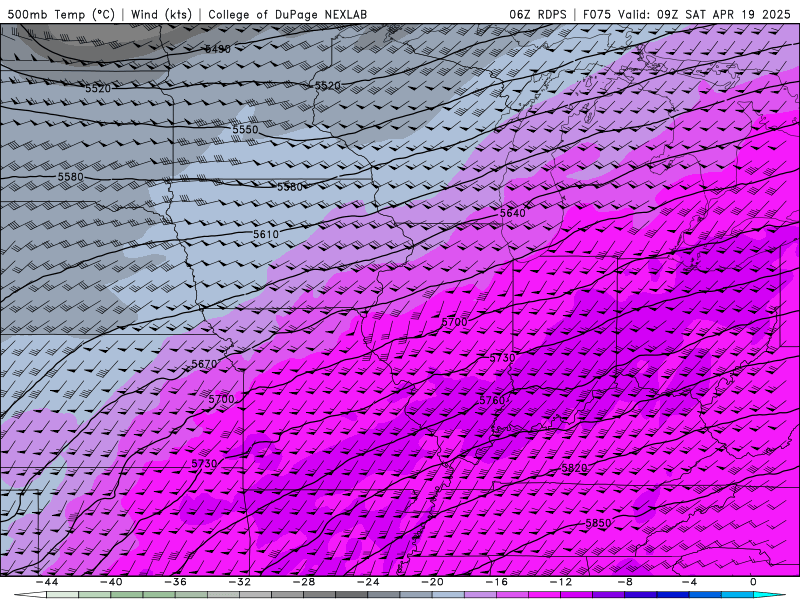Click the 'Wind (kts)' header label

(161, 14)
